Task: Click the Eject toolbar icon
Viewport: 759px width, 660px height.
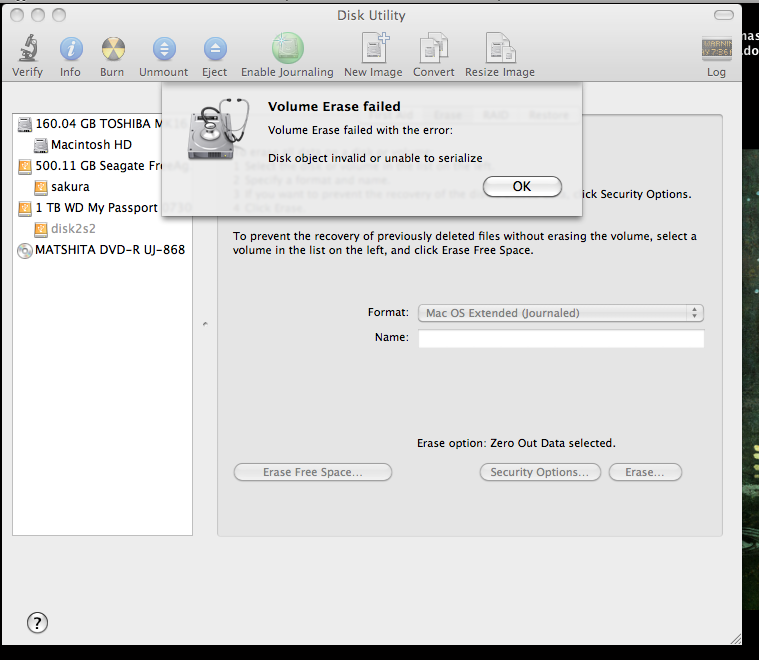Action: (x=215, y=49)
